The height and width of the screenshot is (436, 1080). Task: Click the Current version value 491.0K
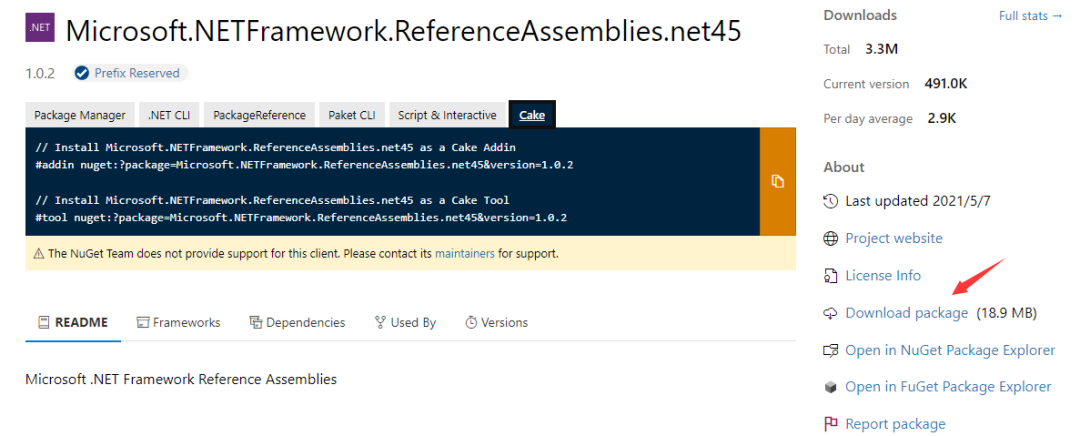point(946,84)
